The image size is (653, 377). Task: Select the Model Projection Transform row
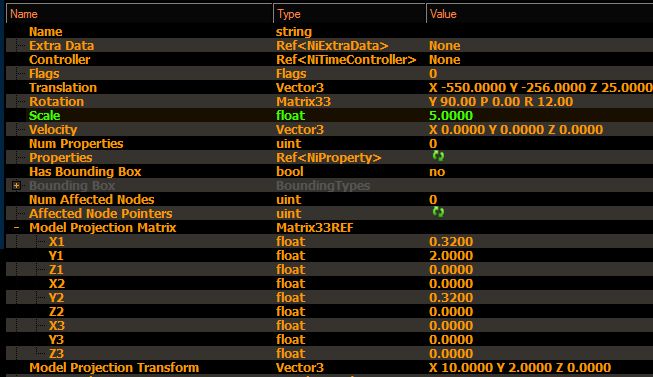tap(329, 367)
